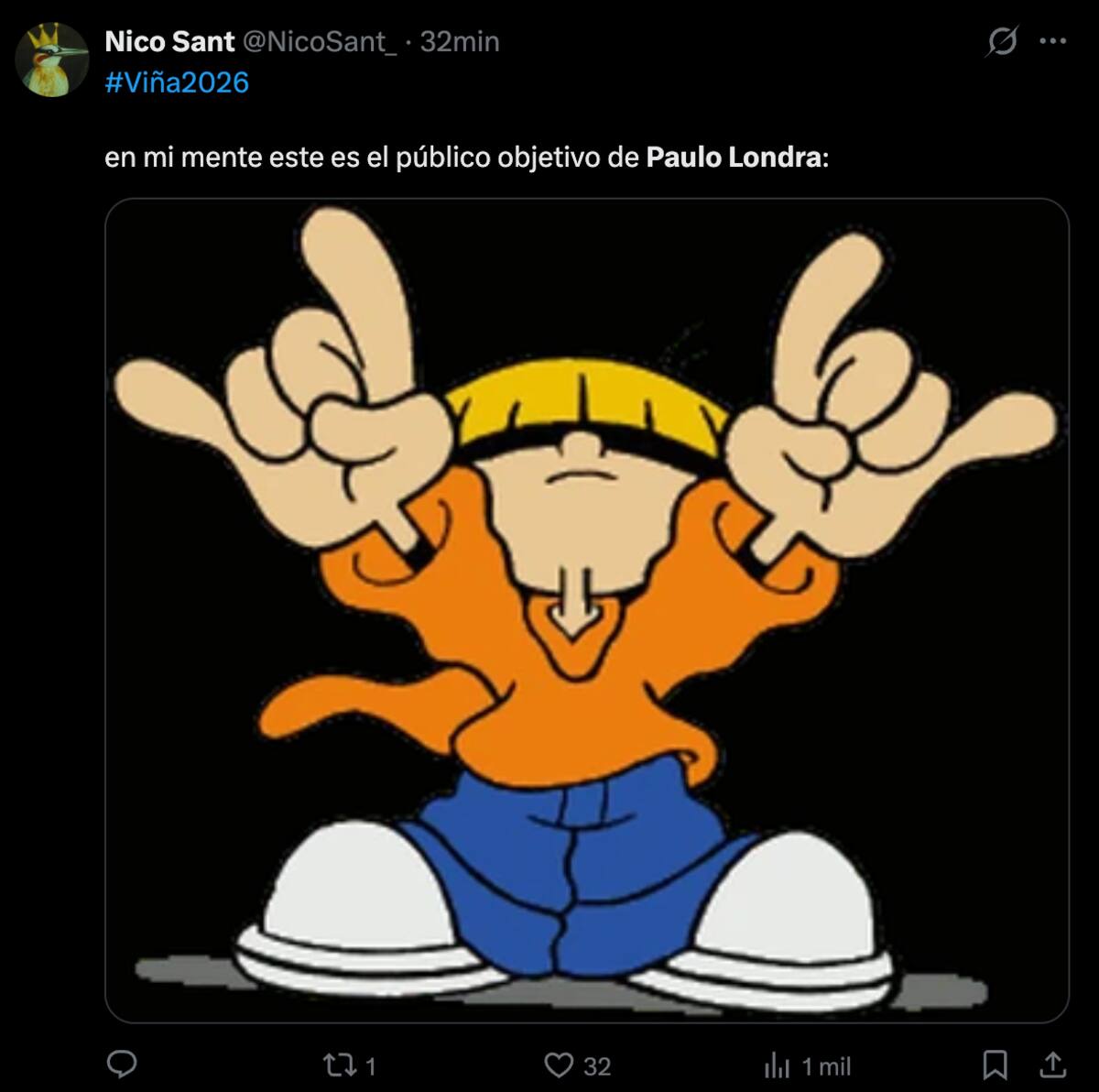
Task: Open the three-dot more options menu
Action: point(1053,41)
